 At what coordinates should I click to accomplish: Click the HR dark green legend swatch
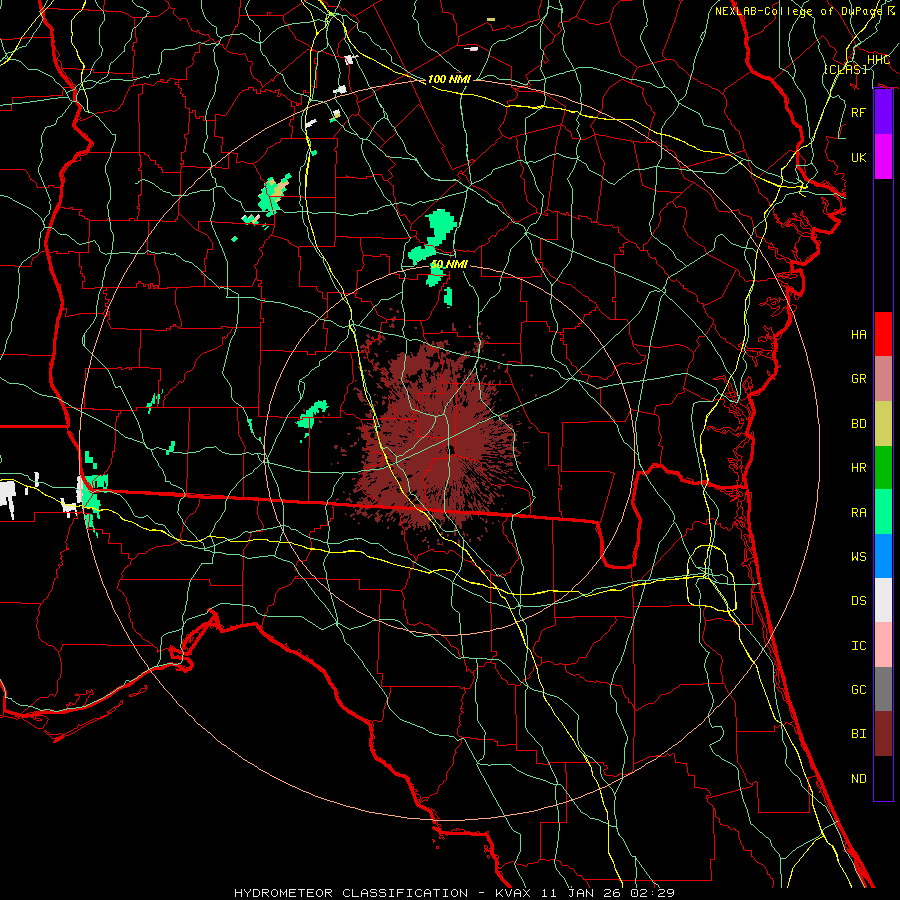coord(883,468)
